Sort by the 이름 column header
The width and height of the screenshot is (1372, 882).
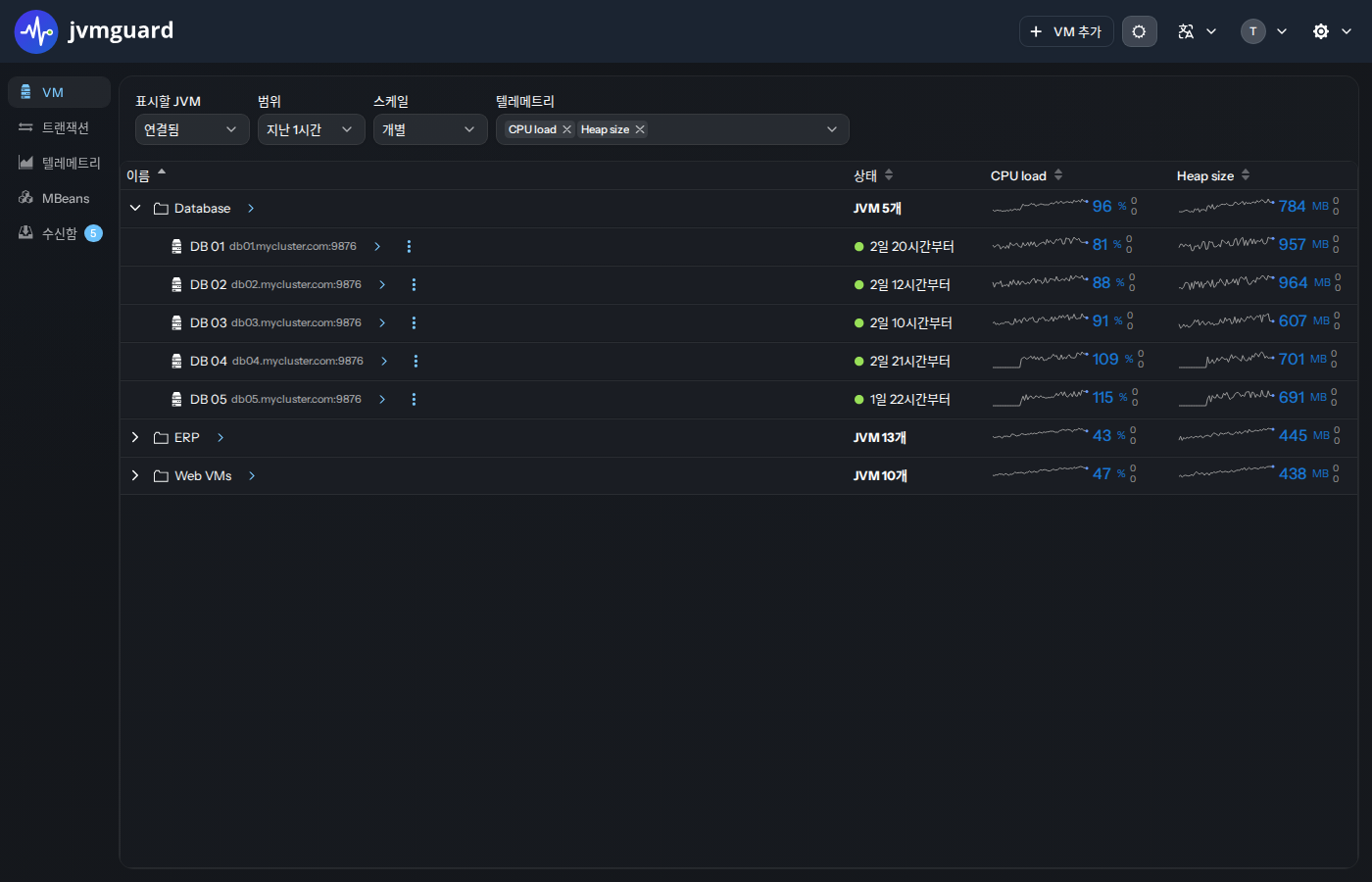[145, 175]
